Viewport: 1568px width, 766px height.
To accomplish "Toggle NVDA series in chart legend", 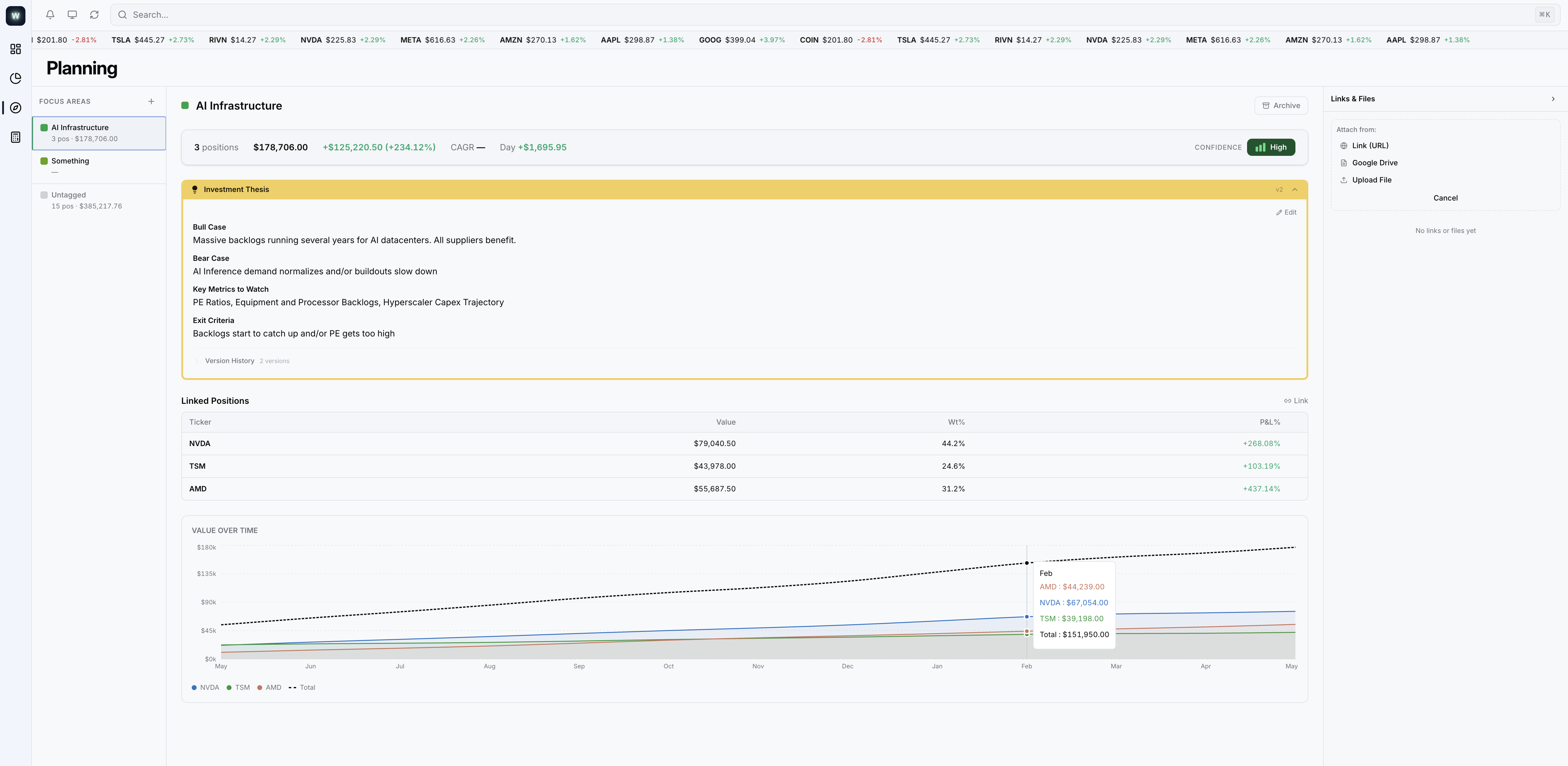I will [205, 688].
